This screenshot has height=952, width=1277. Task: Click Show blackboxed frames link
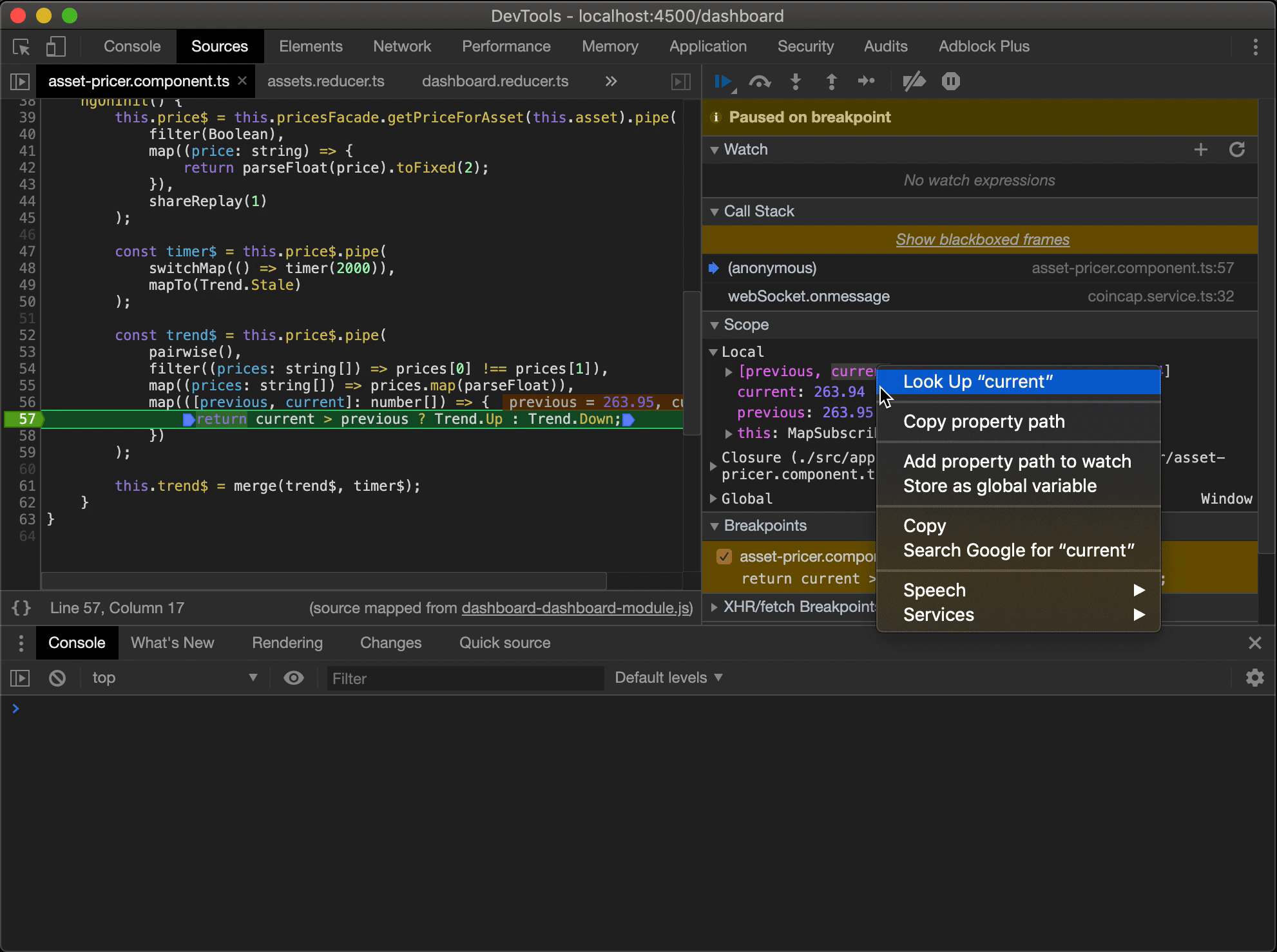(x=982, y=240)
